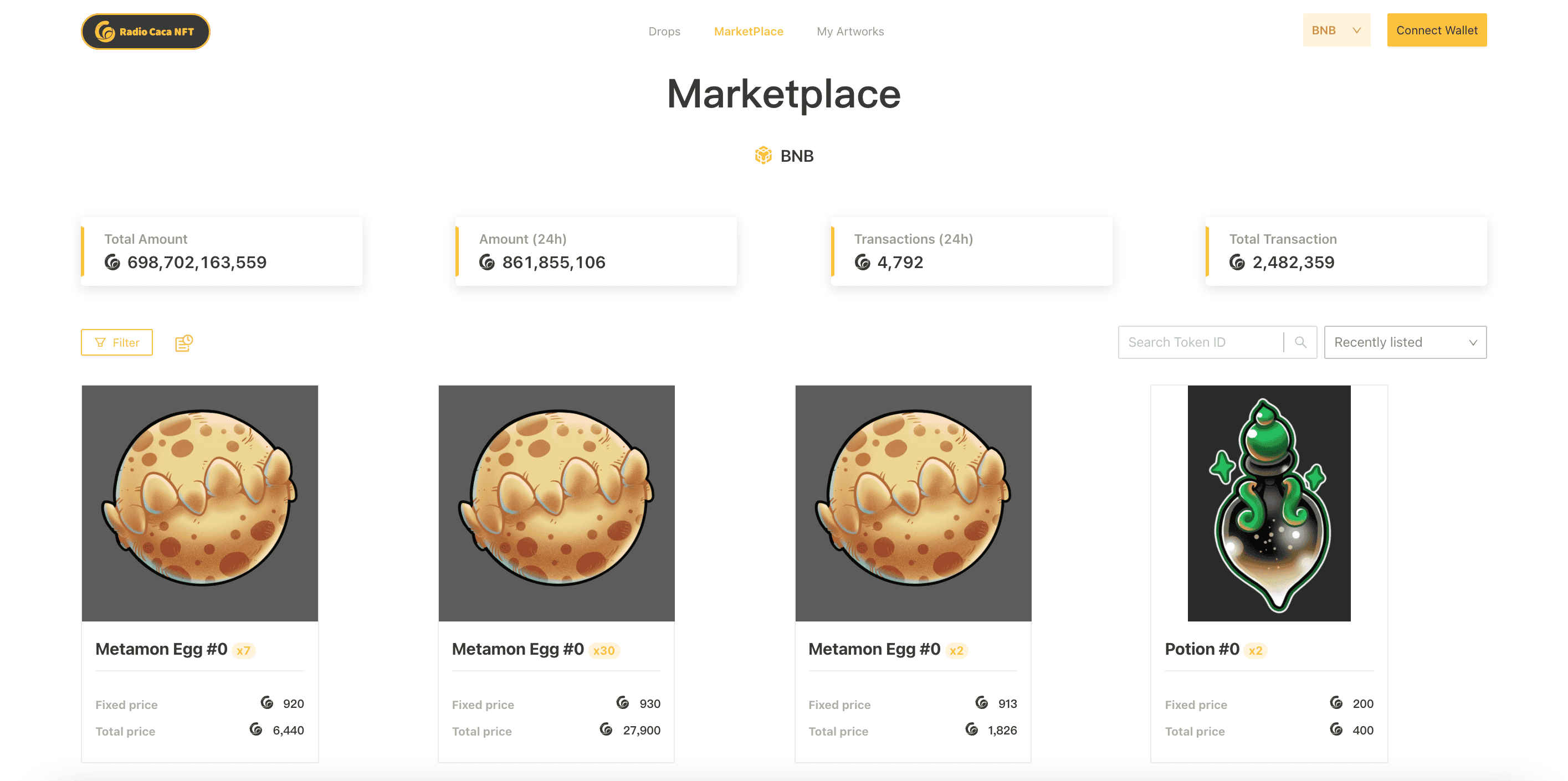Click the coin icon in Amount (24h)

pos(487,263)
